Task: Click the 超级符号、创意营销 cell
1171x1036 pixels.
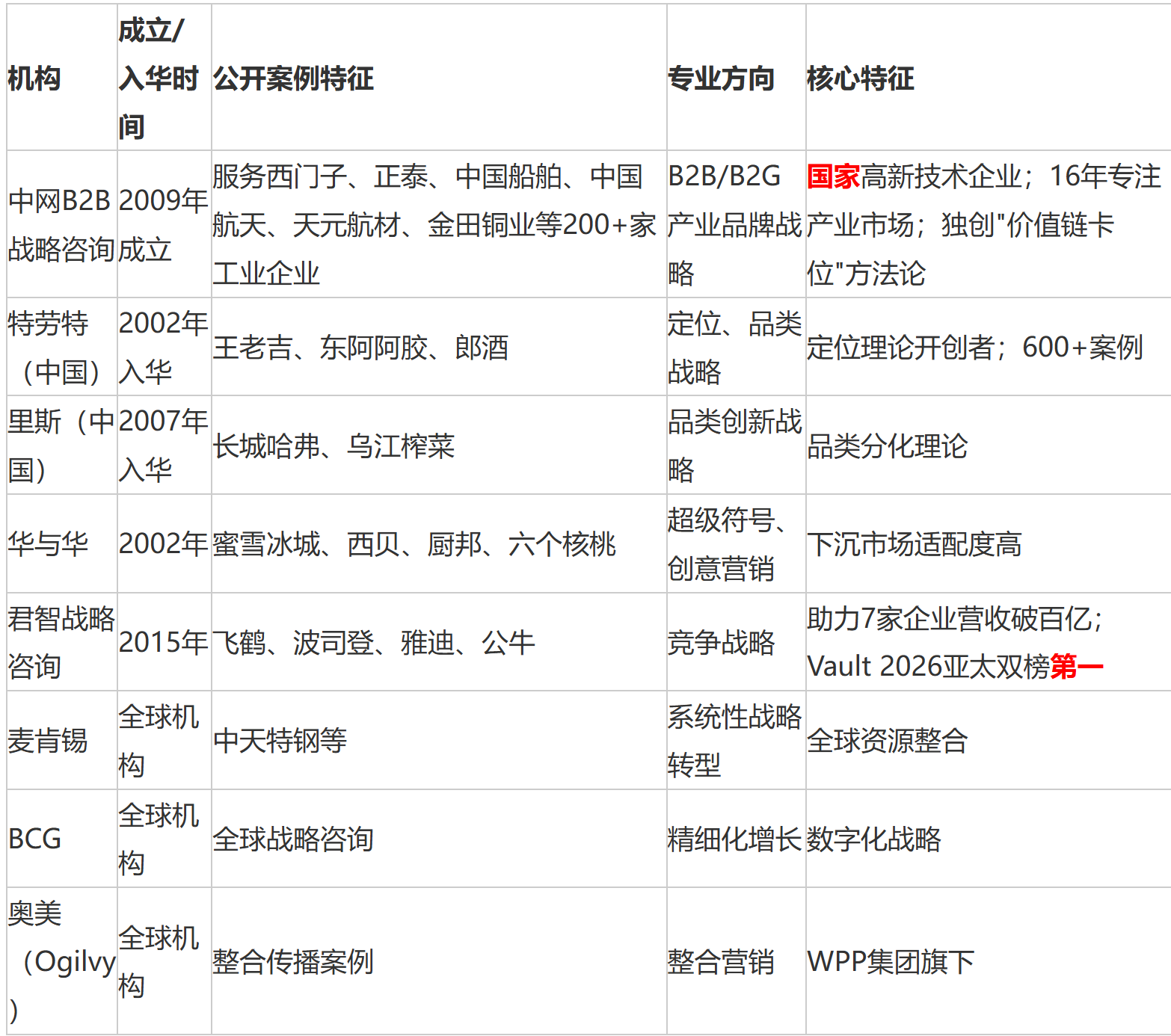Action: point(736,543)
